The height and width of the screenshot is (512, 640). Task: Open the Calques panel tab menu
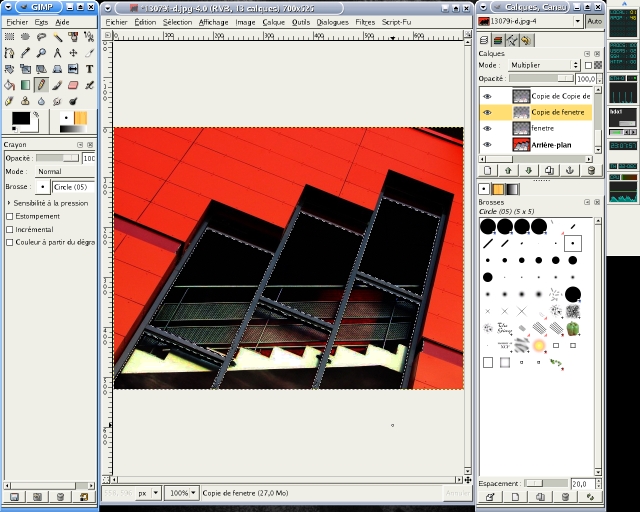[x=587, y=53]
